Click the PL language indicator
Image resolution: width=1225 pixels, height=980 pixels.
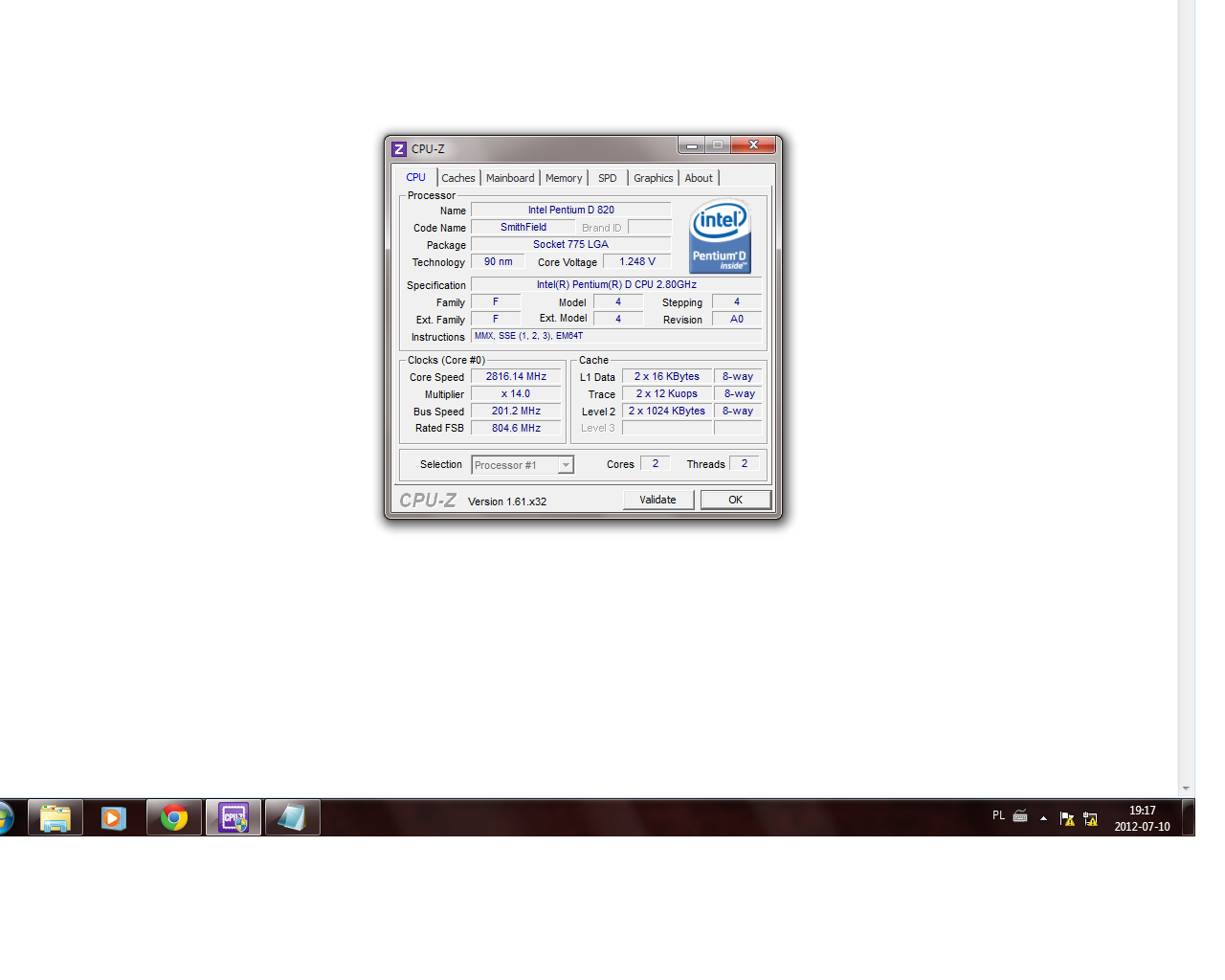coord(998,816)
